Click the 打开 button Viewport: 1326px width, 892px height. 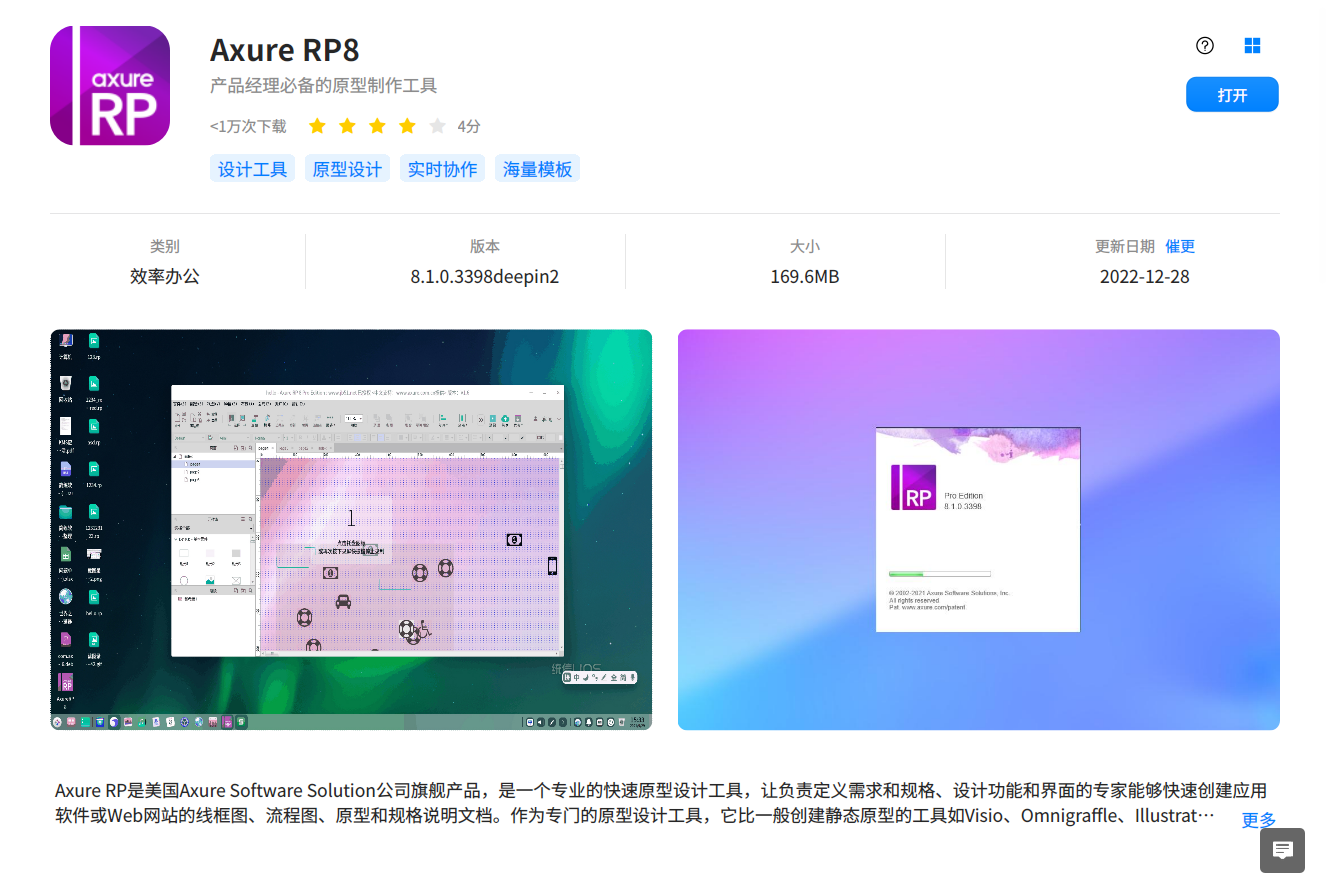tap(1232, 94)
